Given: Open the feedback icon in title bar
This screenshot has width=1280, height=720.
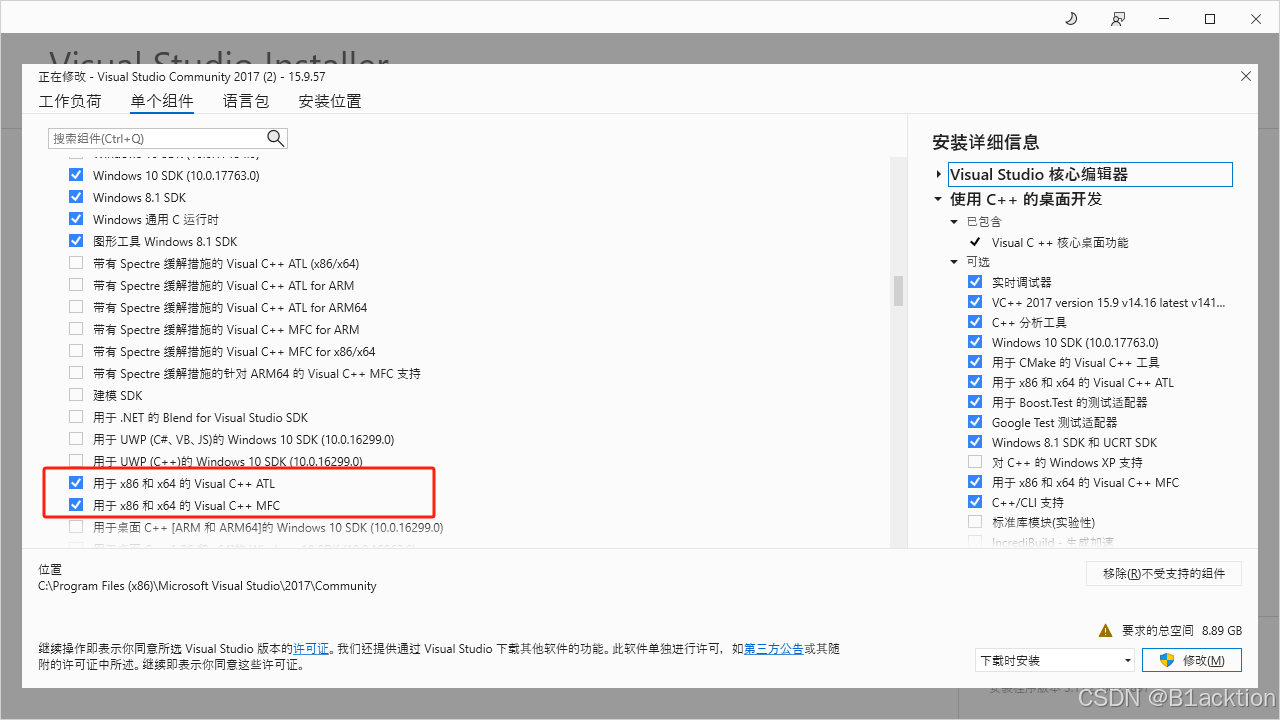Looking at the screenshot, I should pos(1117,19).
